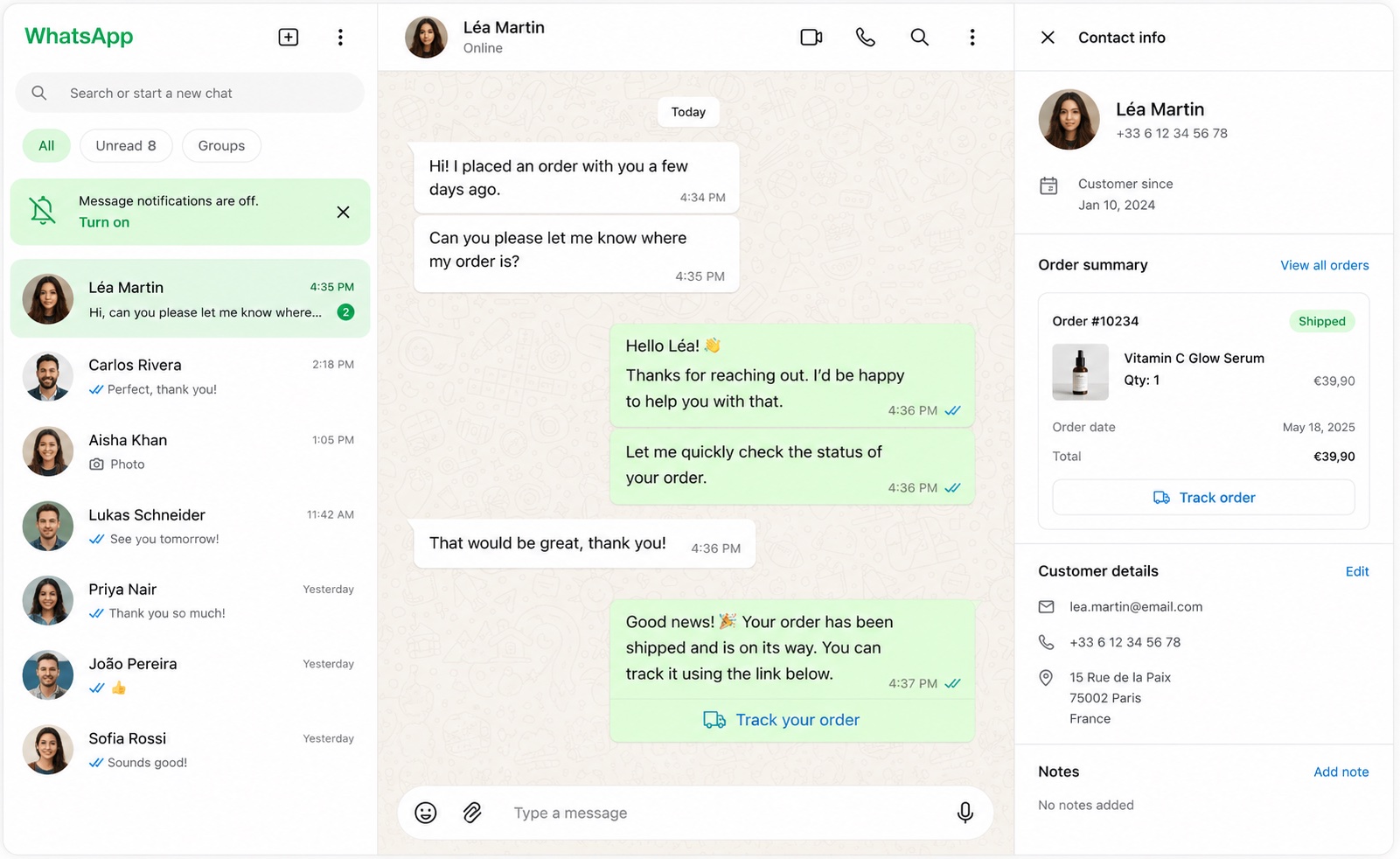The height and width of the screenshot is (859, 1400).
Task: Open sidebar three-dot menu next to WhatsApp logo
Action: click(340, 37)
